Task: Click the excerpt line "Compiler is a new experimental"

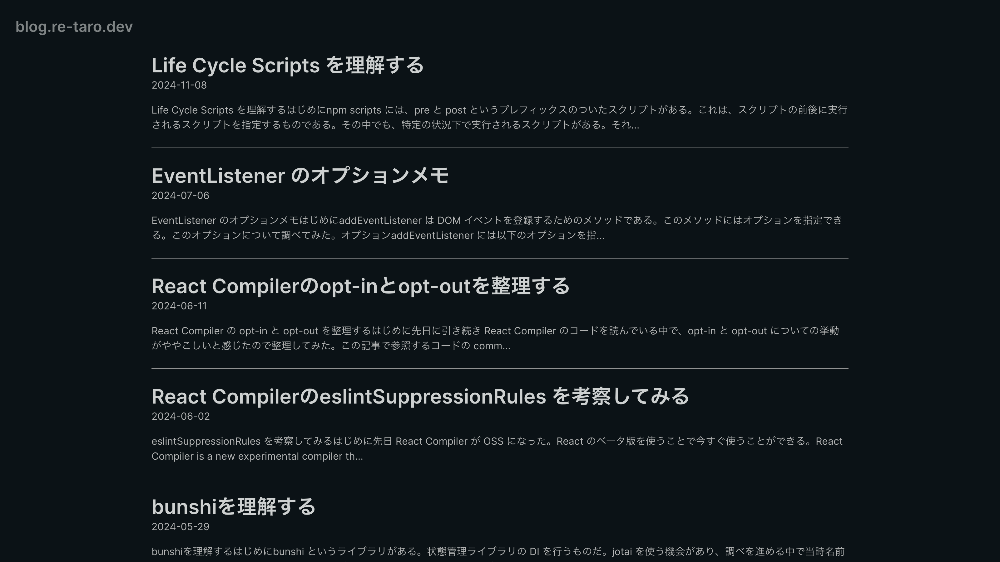Action: point(257,457)
